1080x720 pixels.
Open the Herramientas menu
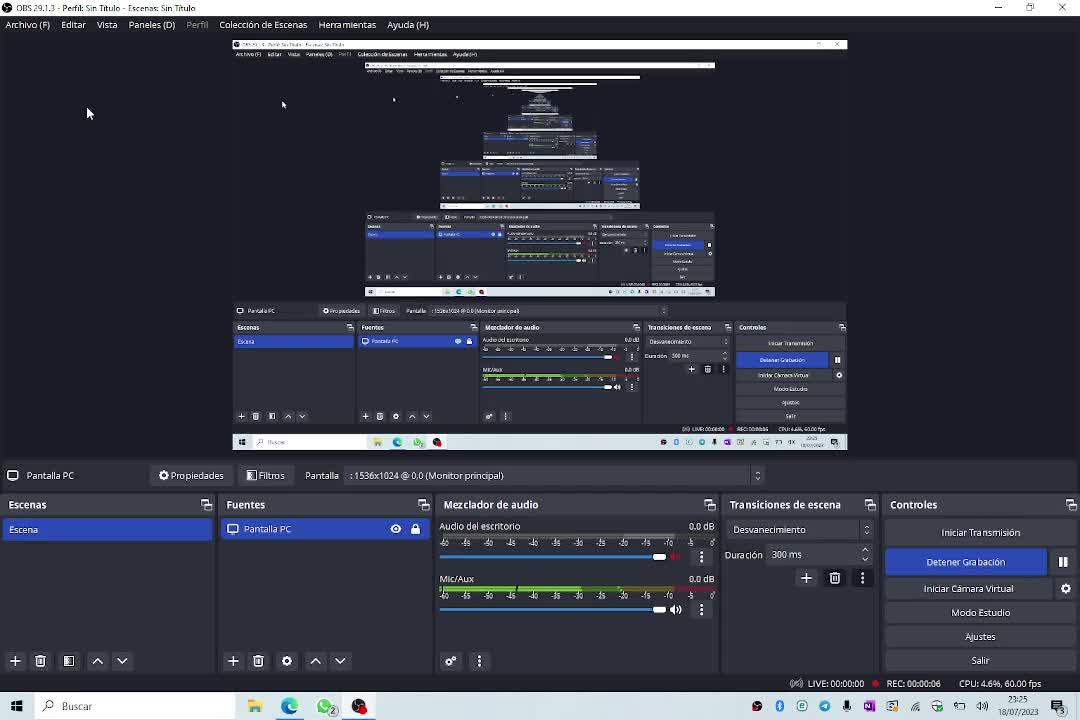pyautogui.click(x=347, y=25)
